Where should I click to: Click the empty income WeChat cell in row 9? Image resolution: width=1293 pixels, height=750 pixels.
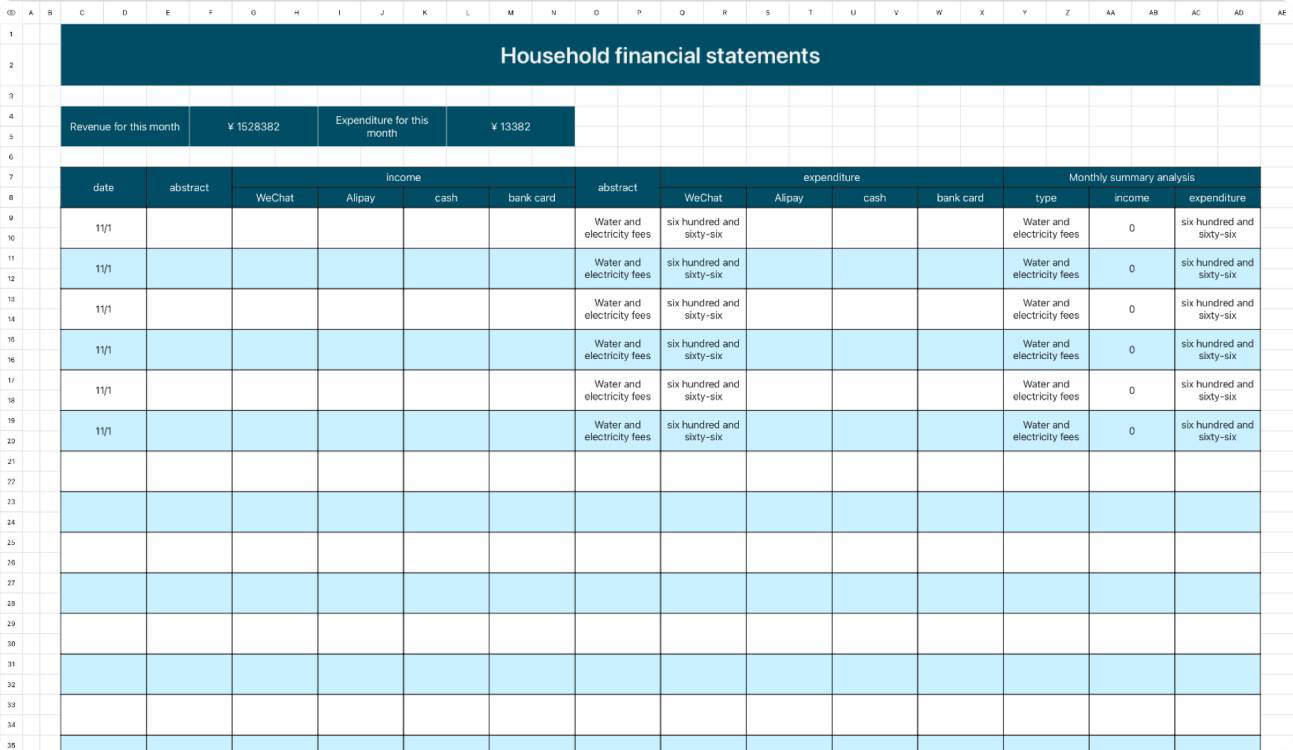275,228
